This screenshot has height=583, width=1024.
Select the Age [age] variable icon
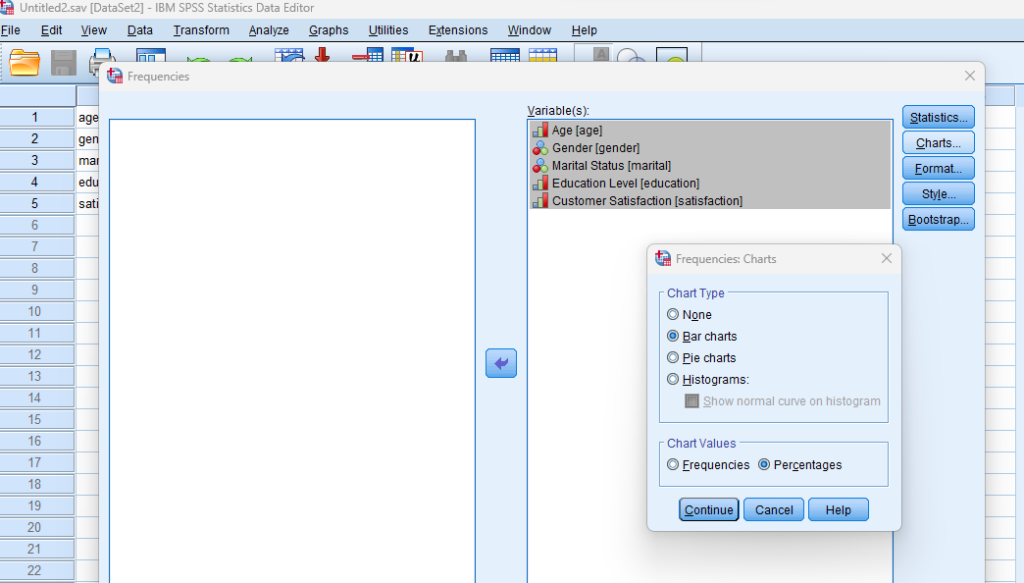click(x=540, y=130)
